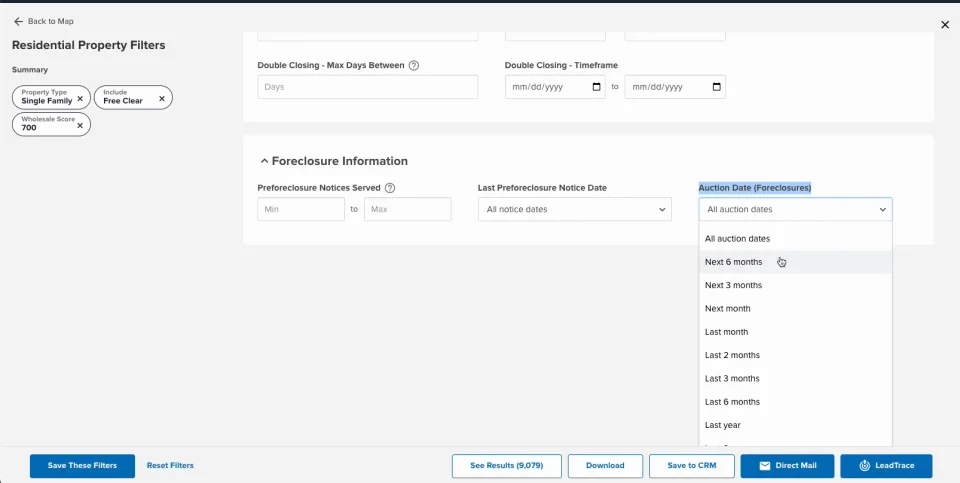Viewport: 960px width, 483px height.
Task: Click the Back to Map link text
Action: 51,21
